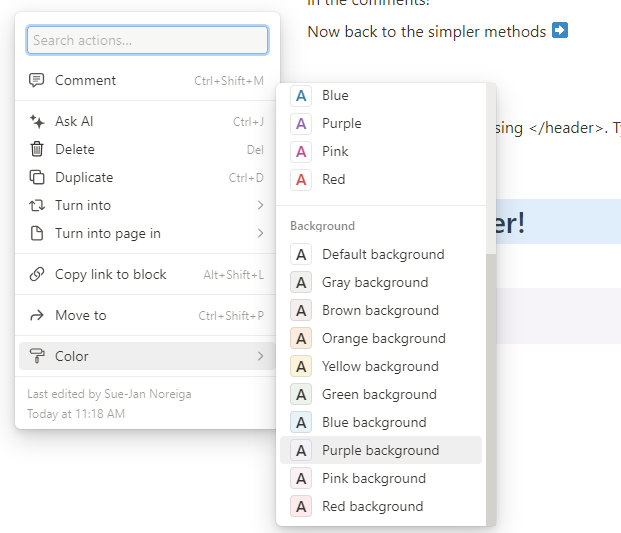Click the Move to arrow icon
This screenshot has width=621, height=533.
click(x=37, y=315)
